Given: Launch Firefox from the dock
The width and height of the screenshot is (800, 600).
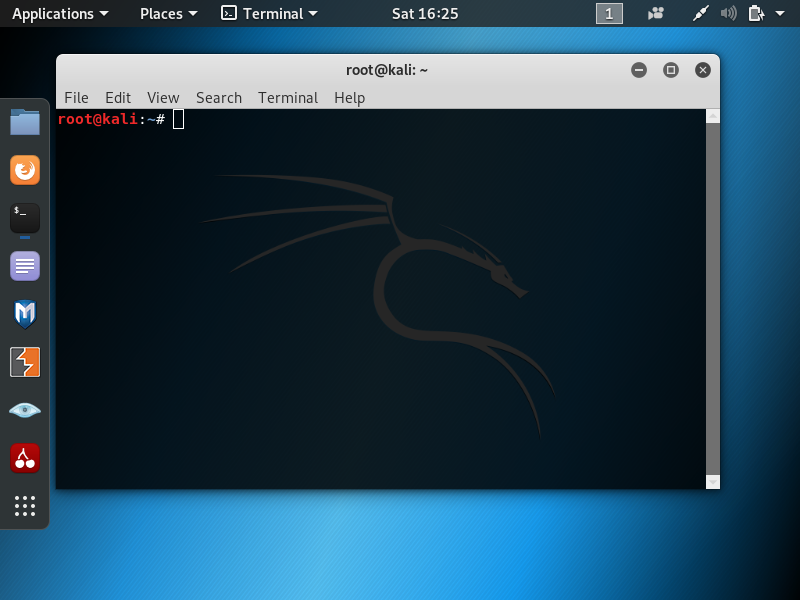Looking at the screenshot, I should pyautogui.click(x=24, y=170).
